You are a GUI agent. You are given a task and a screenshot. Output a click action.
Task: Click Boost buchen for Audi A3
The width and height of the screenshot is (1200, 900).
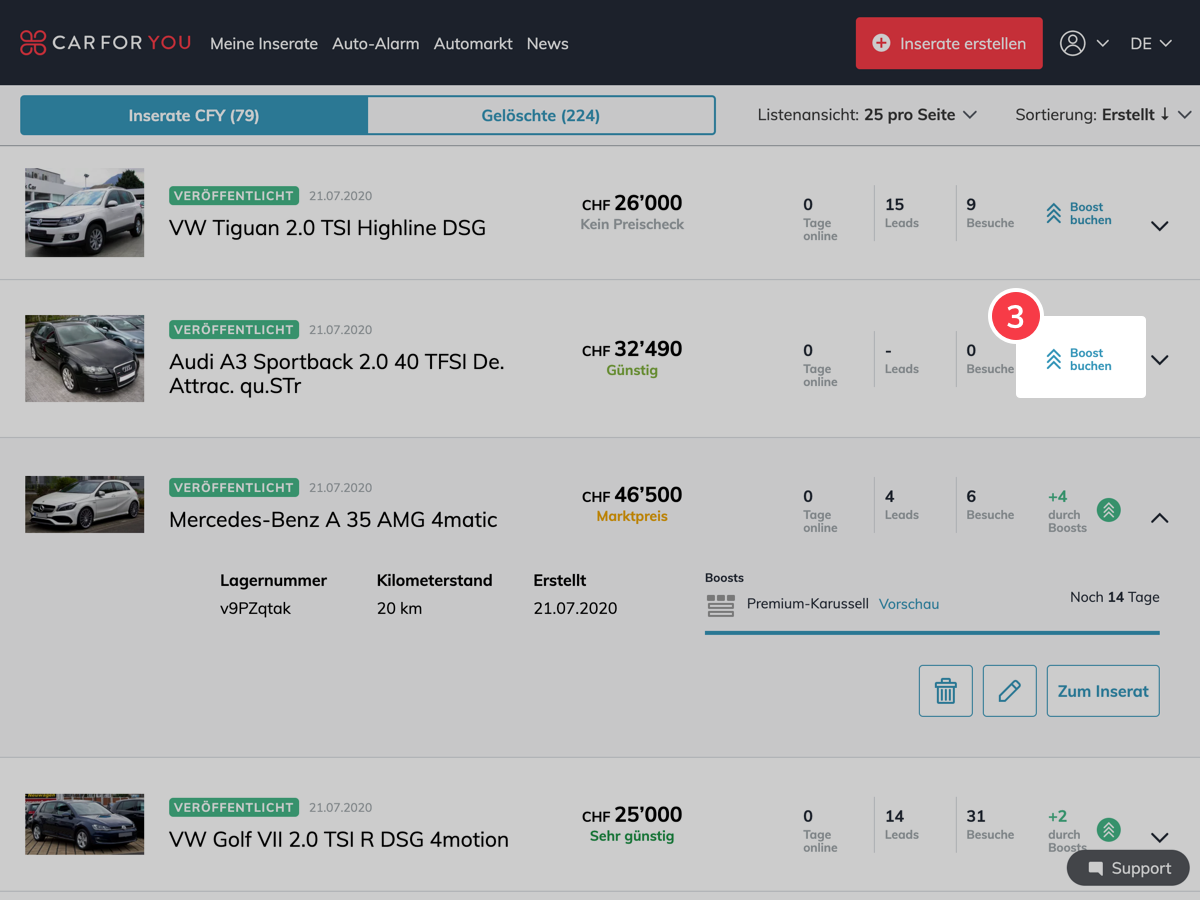1080,359
